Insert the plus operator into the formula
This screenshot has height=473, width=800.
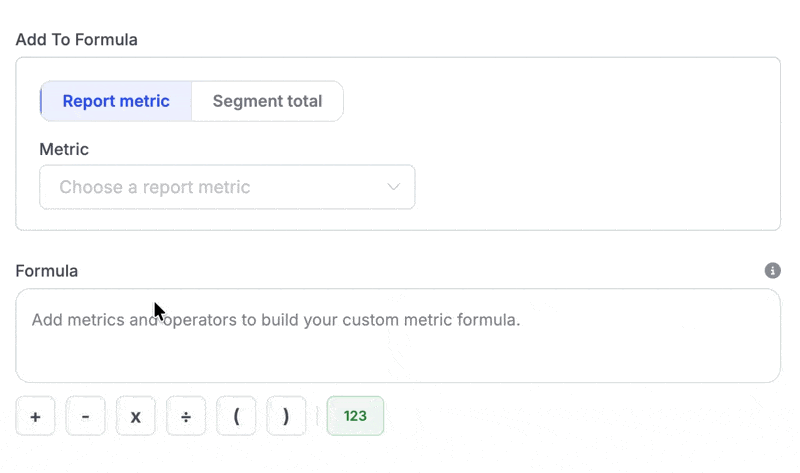point(35,416)
